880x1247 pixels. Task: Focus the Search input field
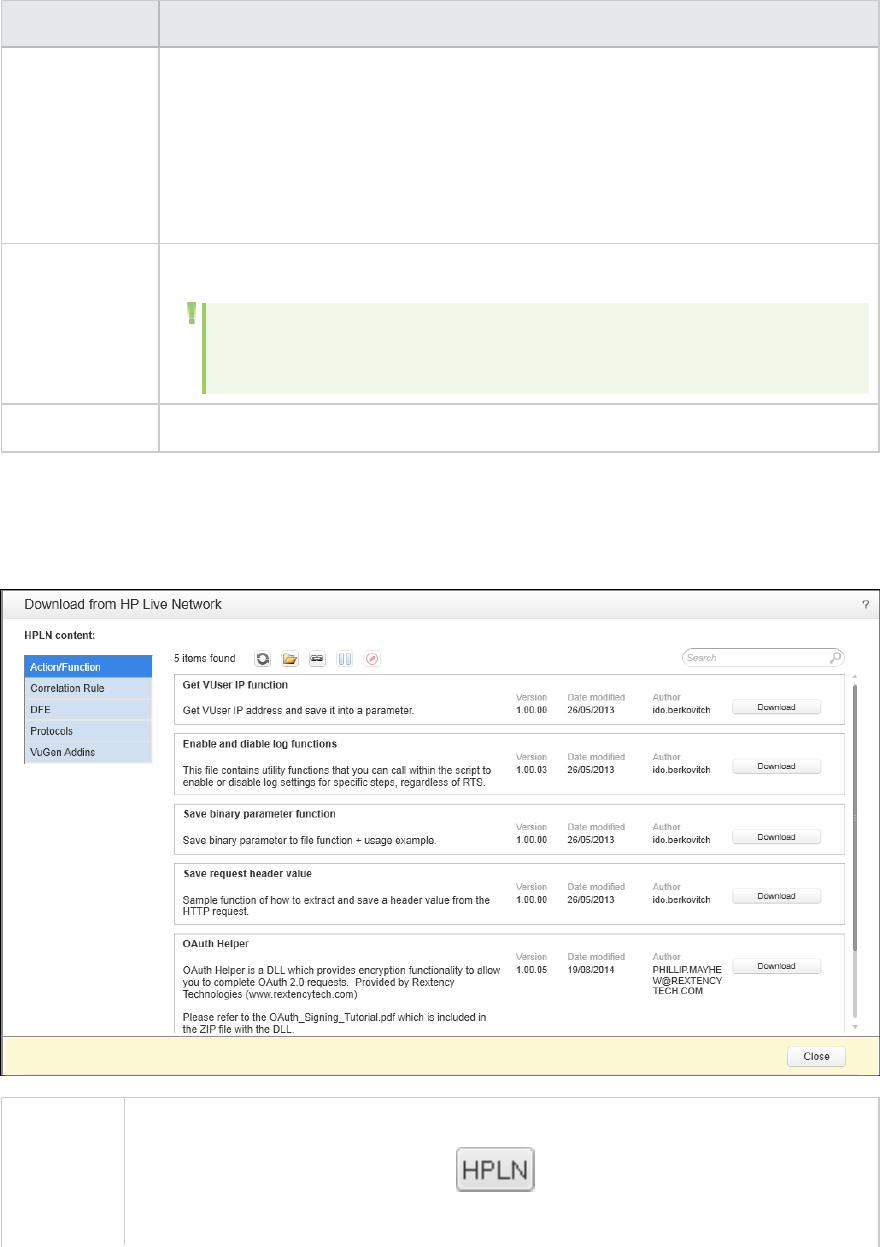pos(763,658)
